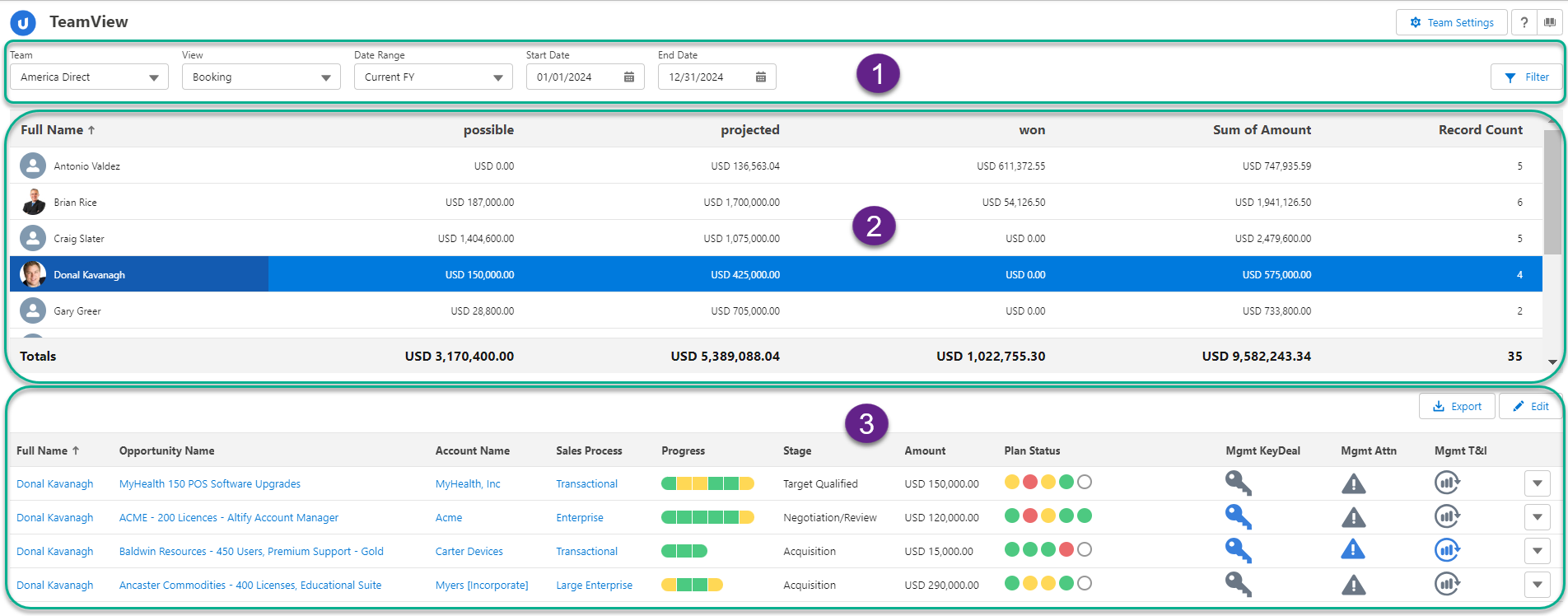Screen dimensions: 1568x616
Task: Expand the View dropdown set to Booking
Action: tap(261, 77)
